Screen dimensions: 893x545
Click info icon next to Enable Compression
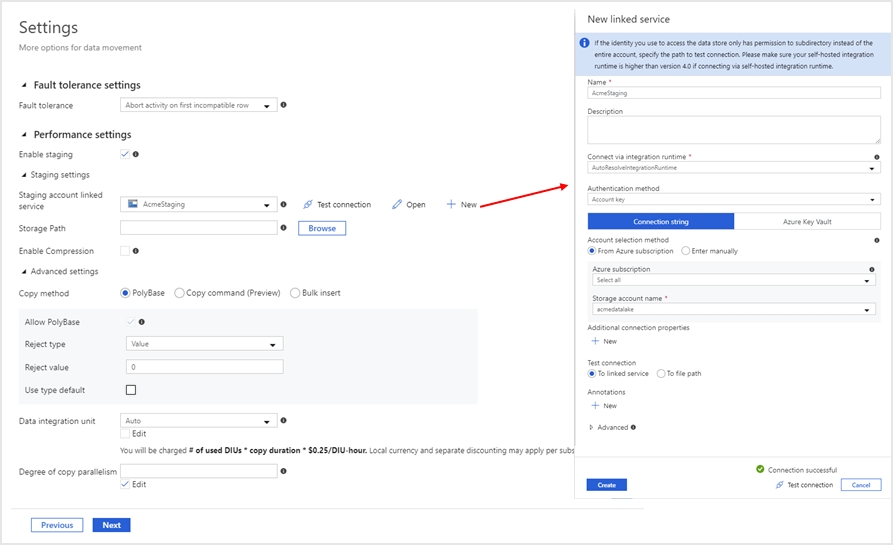[136, 251]
